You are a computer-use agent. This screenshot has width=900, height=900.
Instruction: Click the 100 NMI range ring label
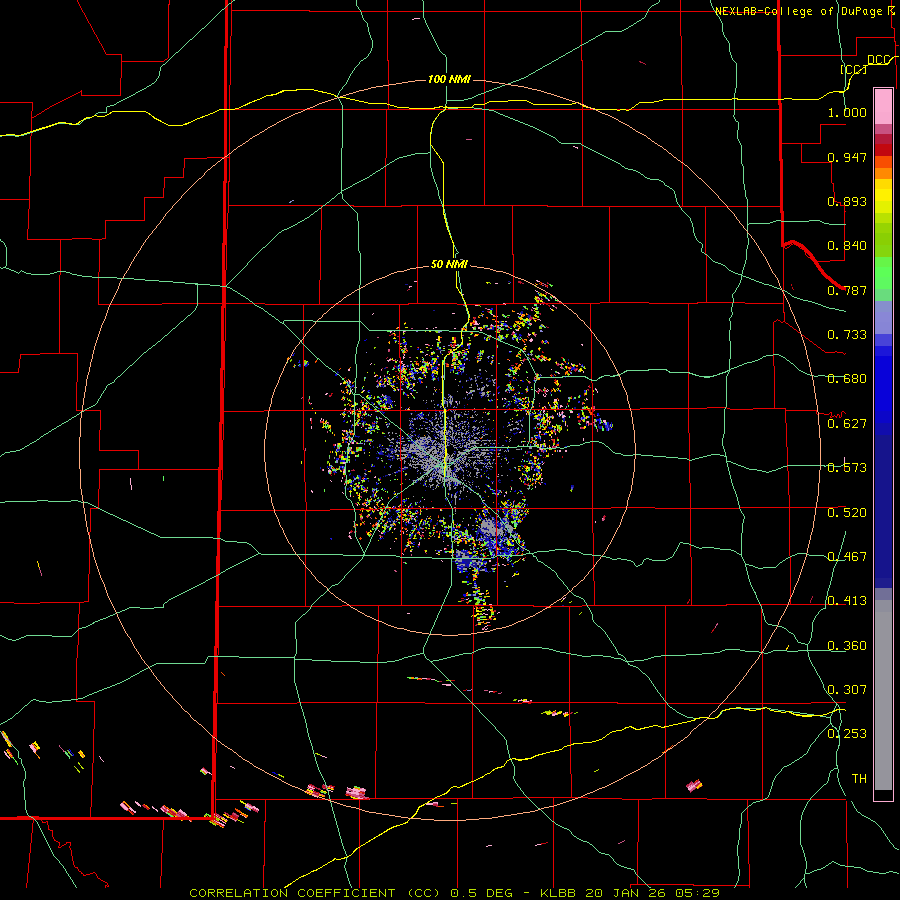pos(449,79)
